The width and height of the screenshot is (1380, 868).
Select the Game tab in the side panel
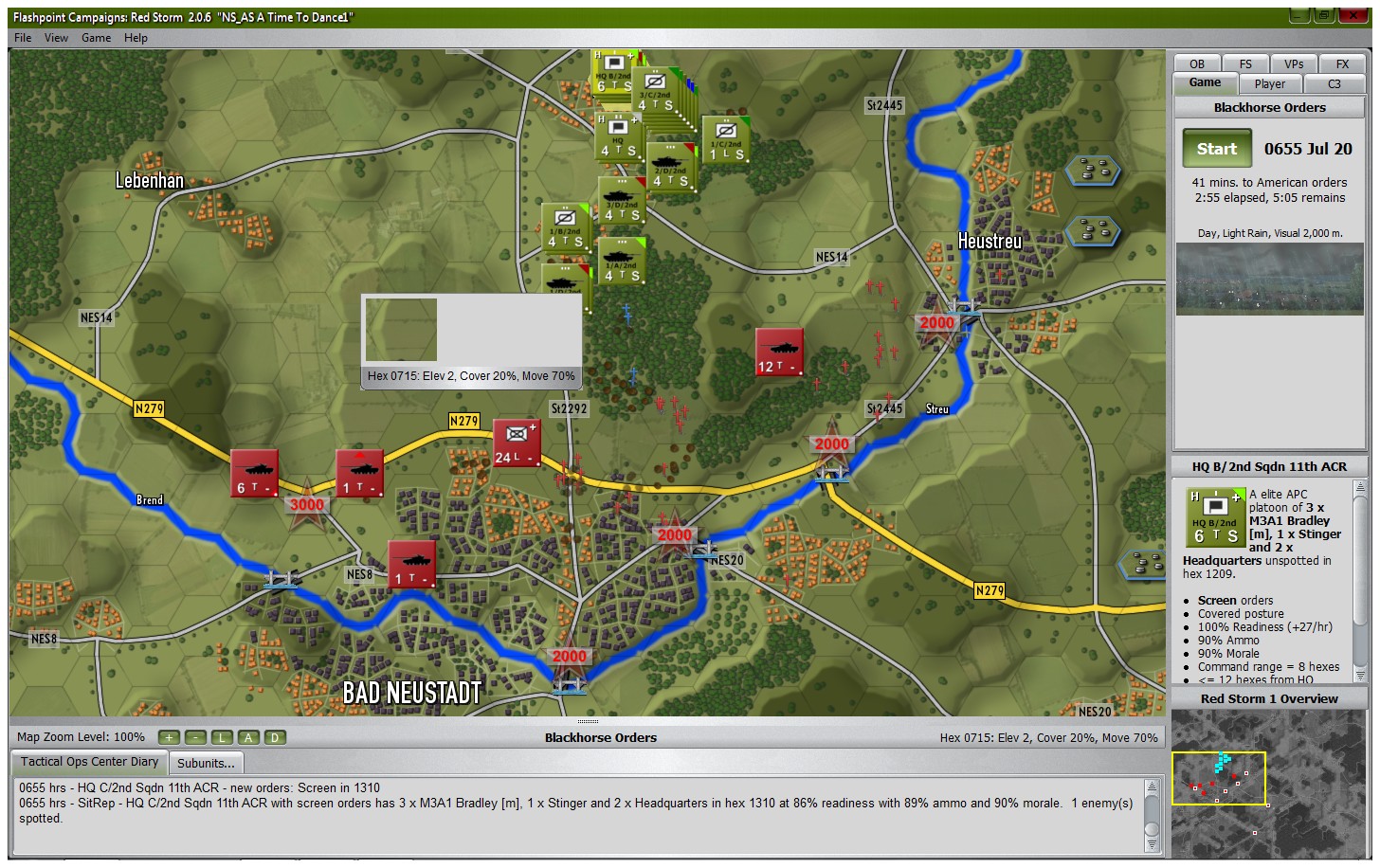[1206, 82]
